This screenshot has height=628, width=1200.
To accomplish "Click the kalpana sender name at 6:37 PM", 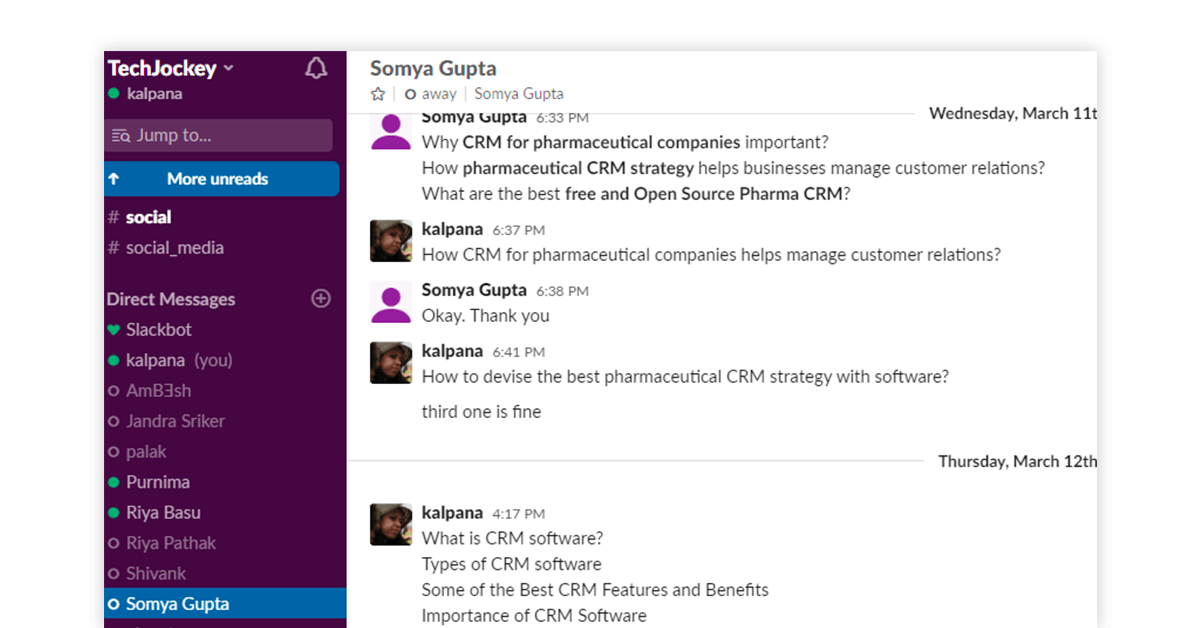I will point(452,229).
